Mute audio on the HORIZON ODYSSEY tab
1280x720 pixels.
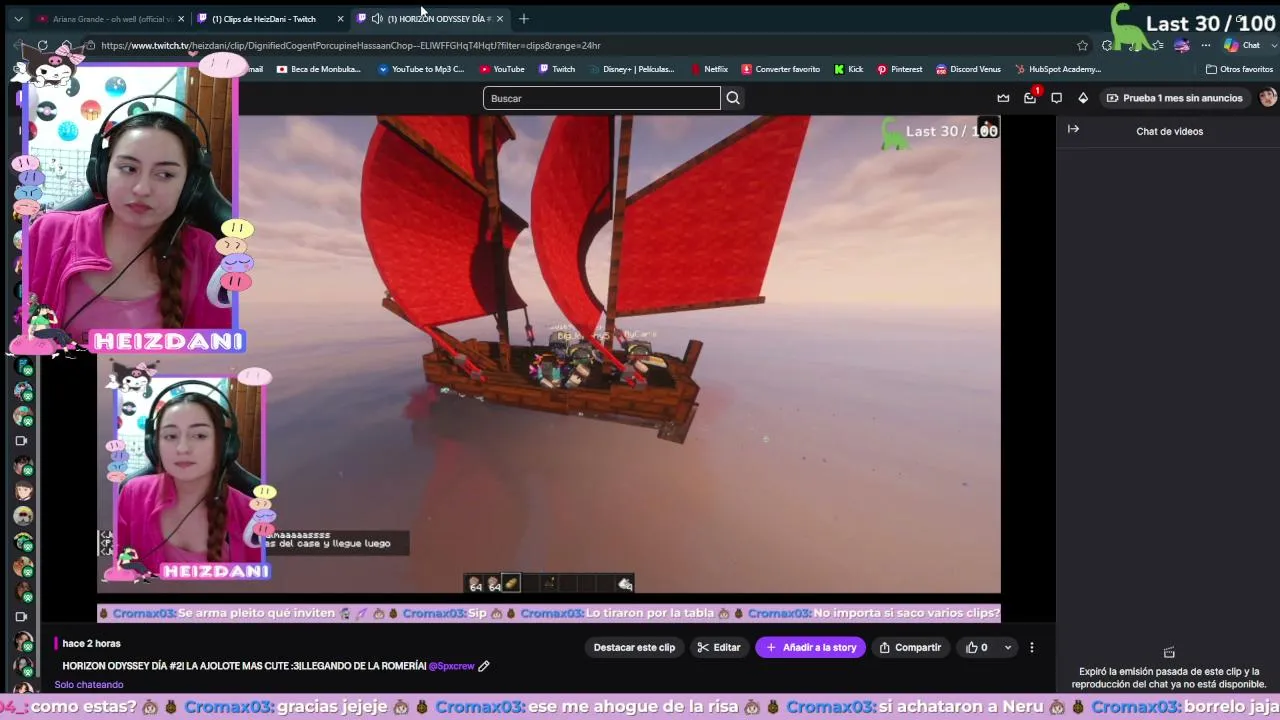[377, 19]
